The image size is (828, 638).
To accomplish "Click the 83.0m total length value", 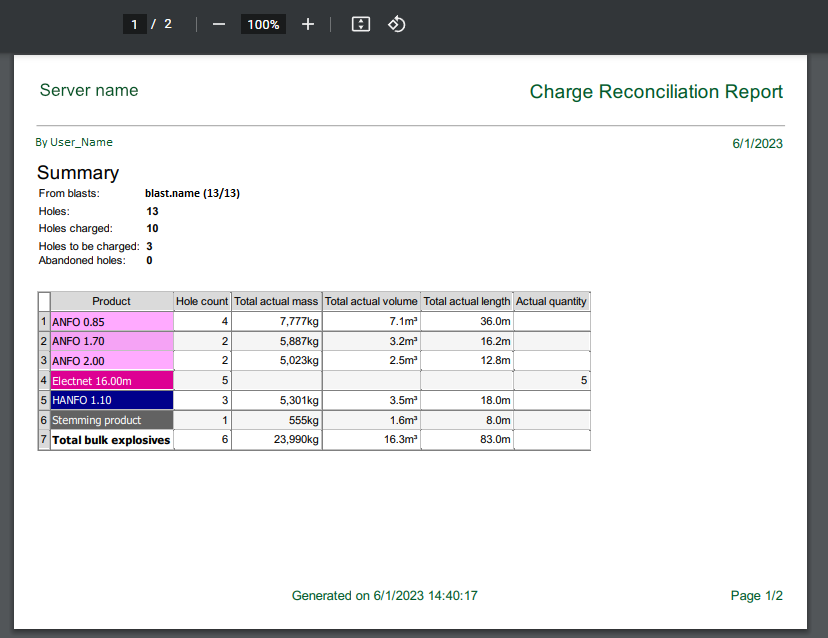I will coord(495,439).
